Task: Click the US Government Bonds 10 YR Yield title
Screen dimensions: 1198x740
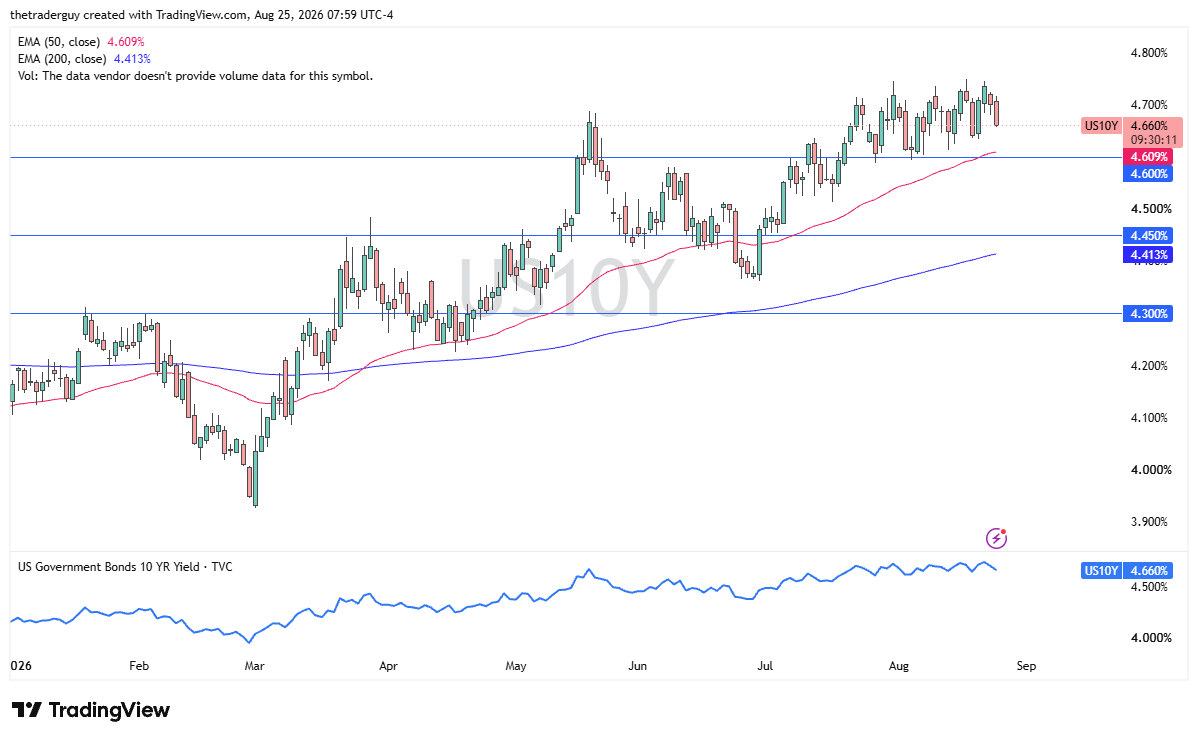Action: tap(125, 567)
